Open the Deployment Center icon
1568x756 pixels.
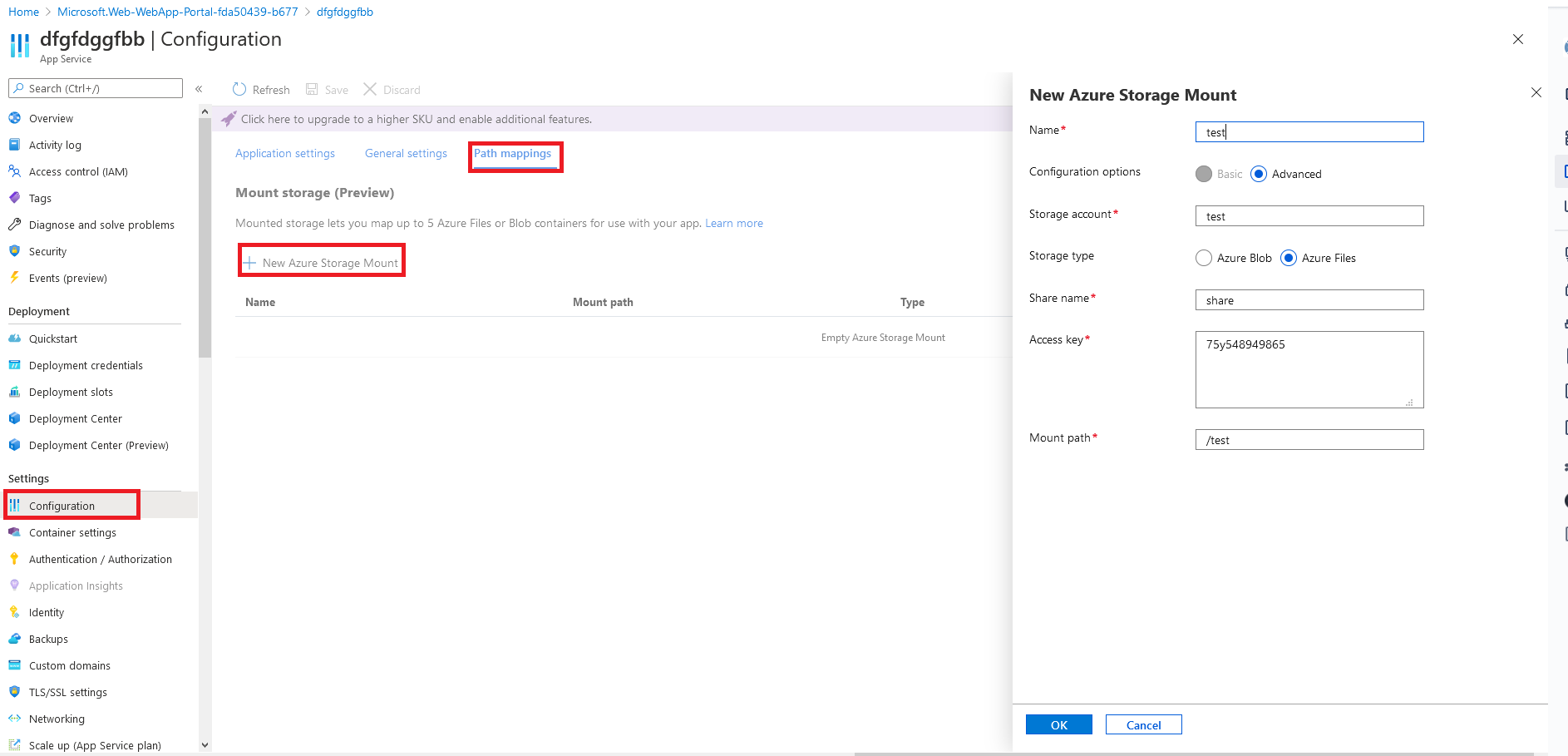[x=15, y=418]
